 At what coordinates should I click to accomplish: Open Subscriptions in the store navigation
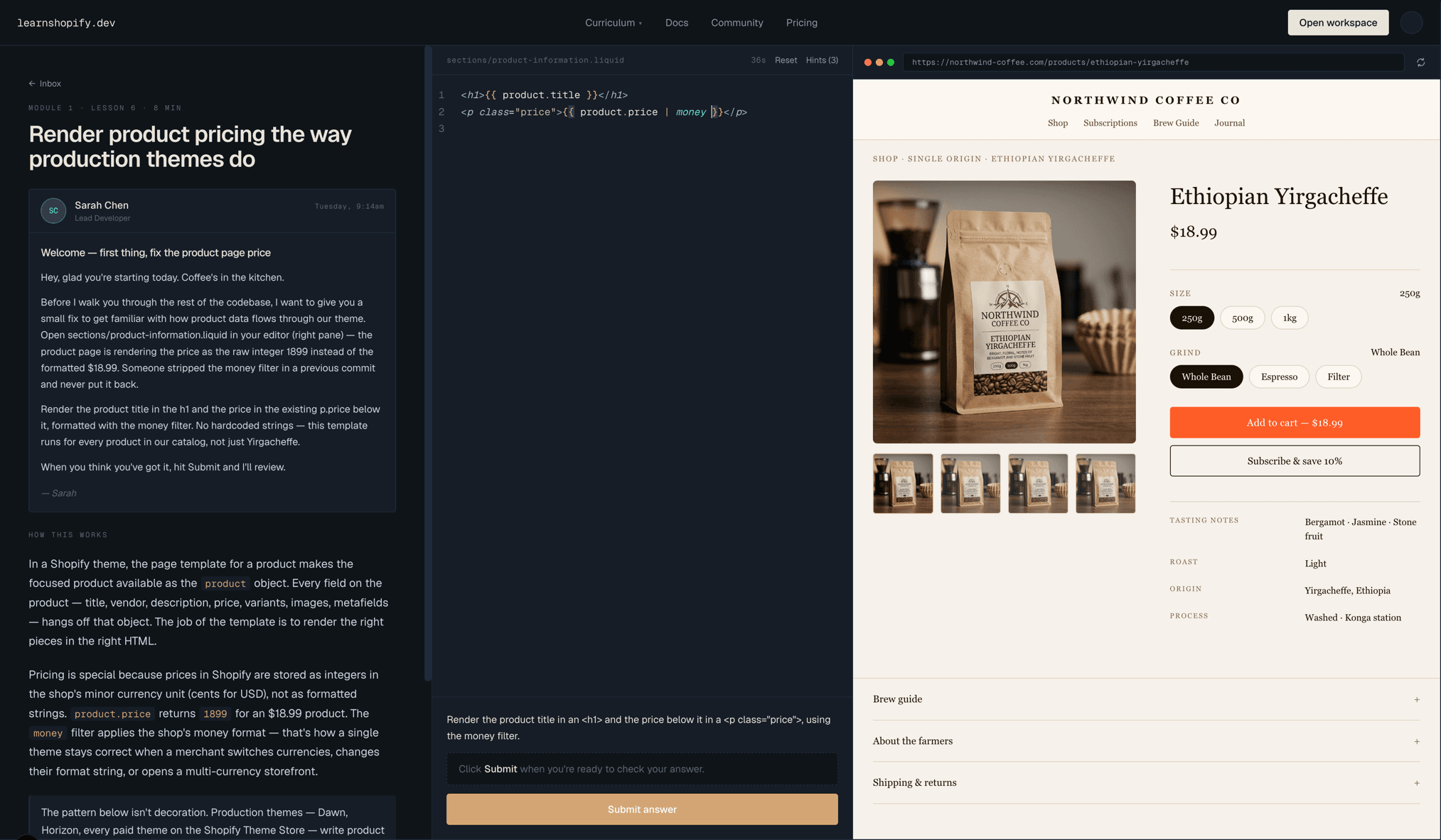point(1110,124)
